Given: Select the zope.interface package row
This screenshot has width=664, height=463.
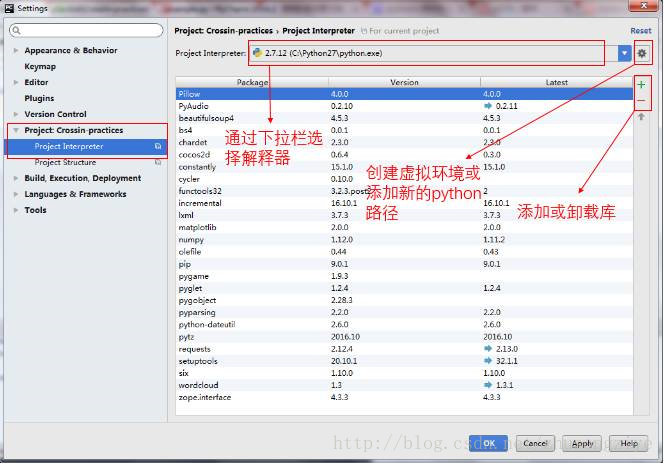Looking at the screenshot, I should [x=404, y=397].
